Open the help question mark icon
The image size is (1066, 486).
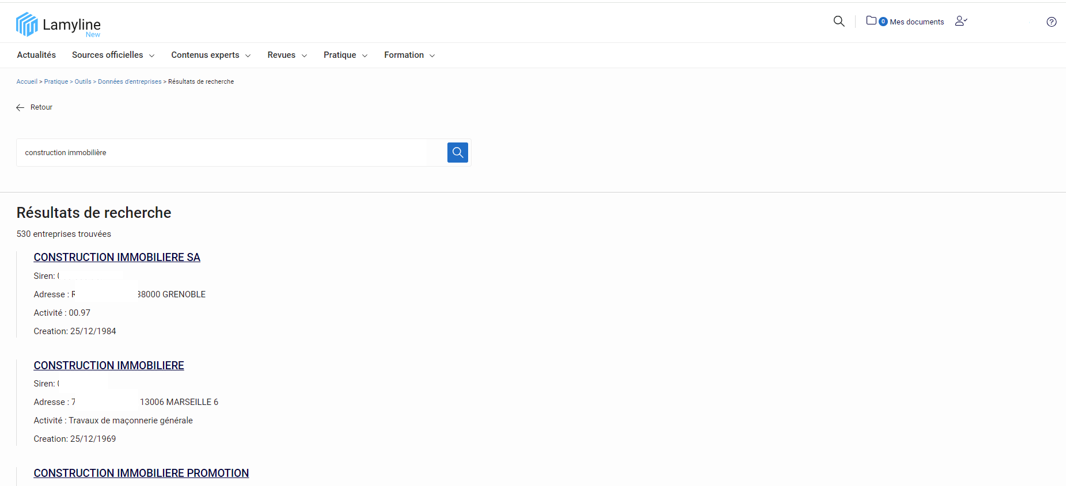1051,22
